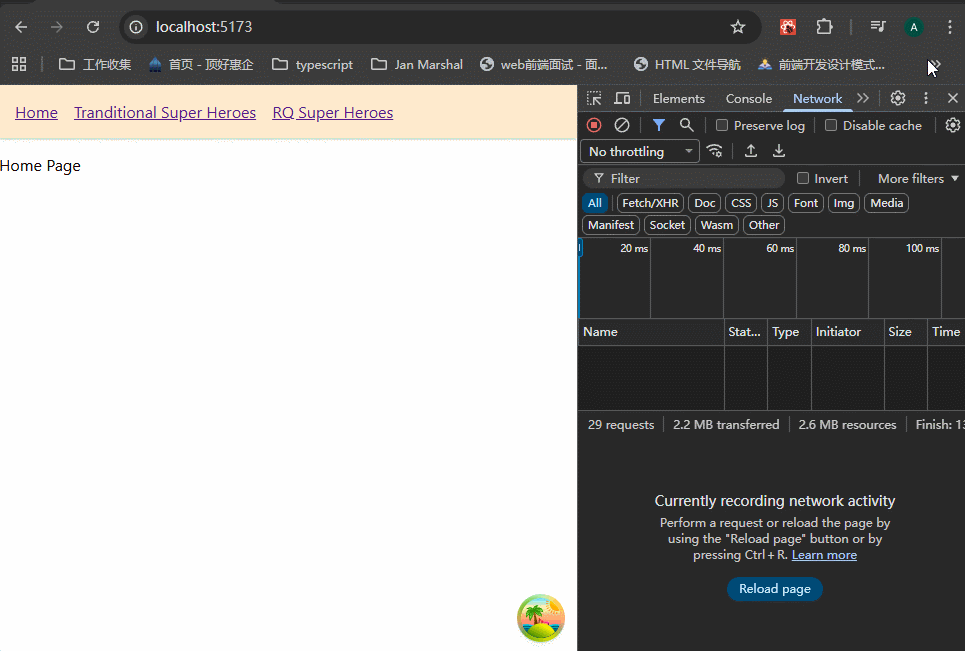Open network search magnifier
The image size is (965, 651).
tap(687, 125)
